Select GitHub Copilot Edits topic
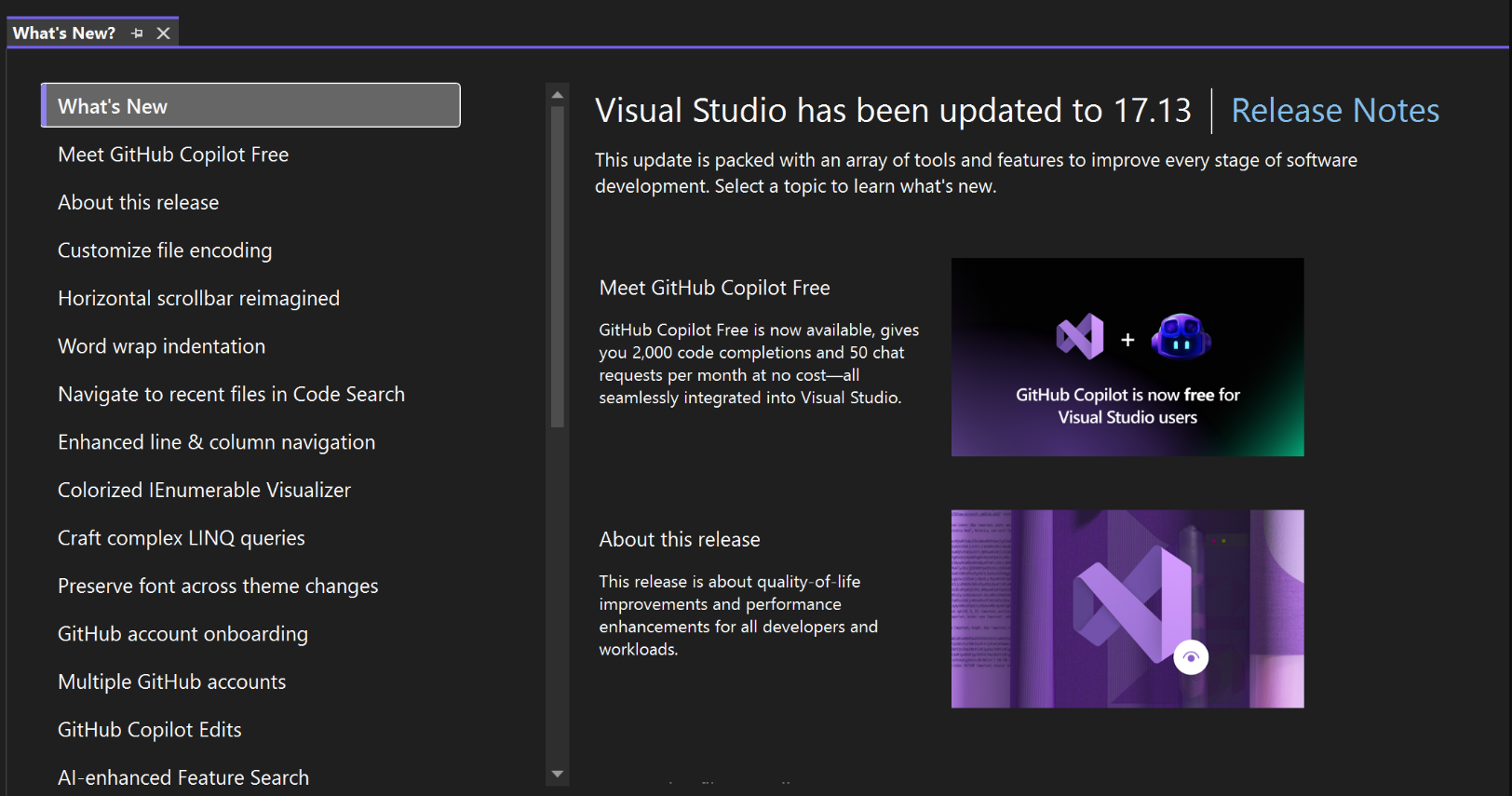The image size is (1512, 796). (x=149, y=730)
